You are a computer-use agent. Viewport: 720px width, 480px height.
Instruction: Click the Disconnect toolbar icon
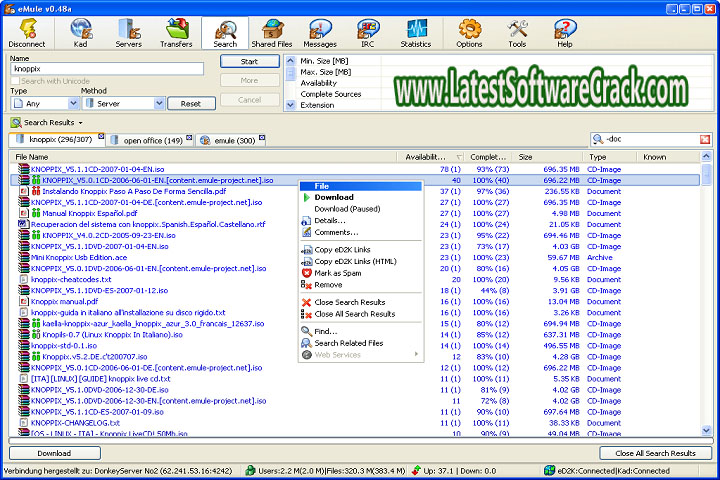27,33
